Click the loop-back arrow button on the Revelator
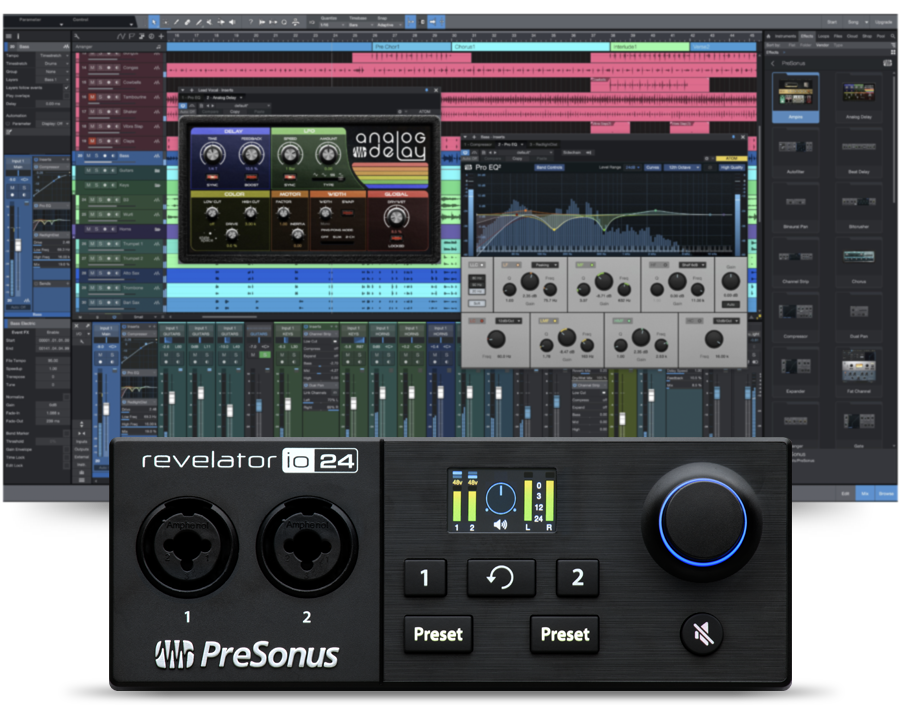Viewport: 900px width, 706px height. (x=501, y=577)
